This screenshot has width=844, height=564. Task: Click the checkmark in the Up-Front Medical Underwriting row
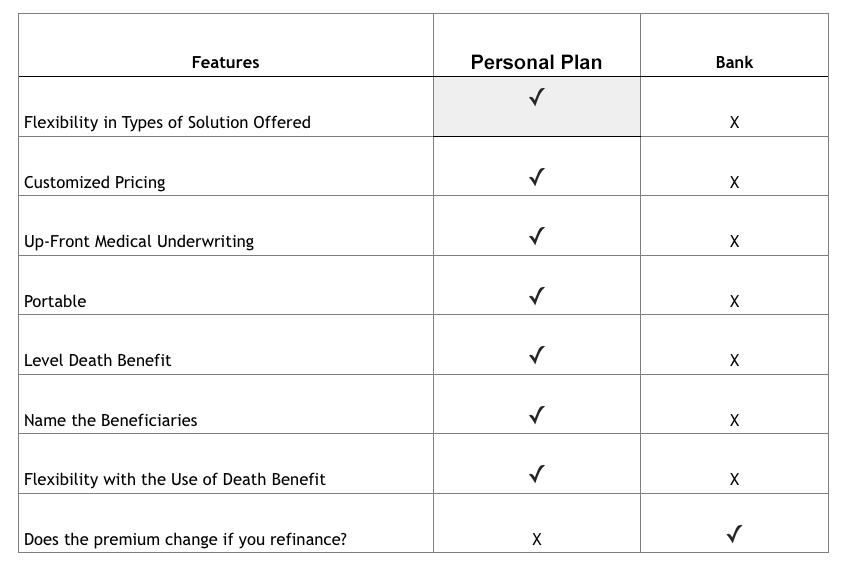[x=537, y=236]
